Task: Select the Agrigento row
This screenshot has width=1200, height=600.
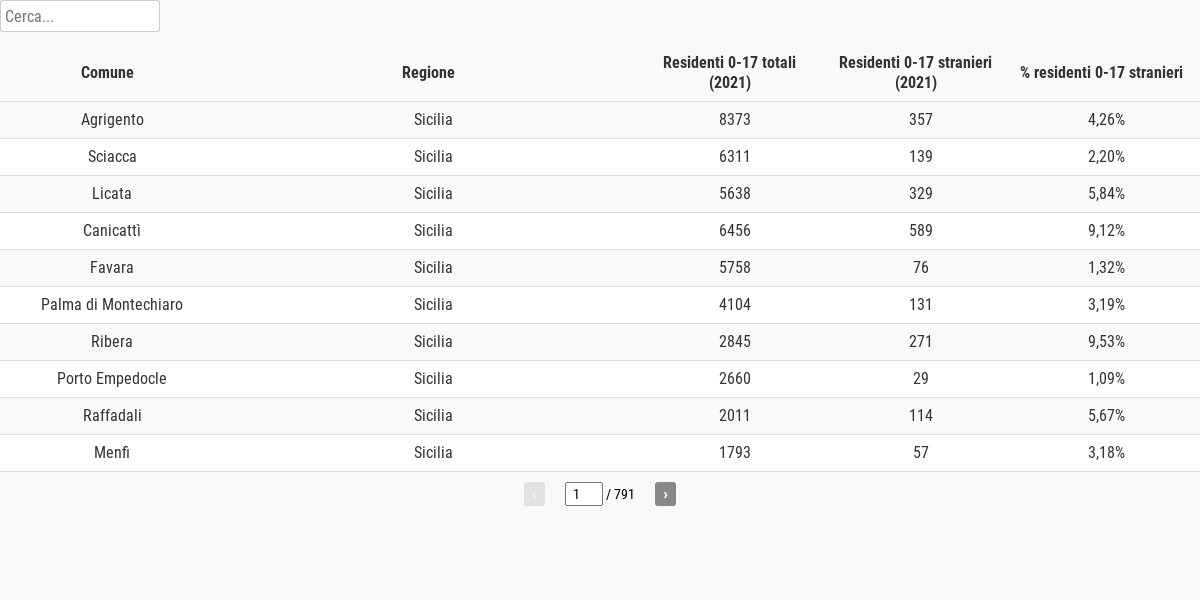Action: point(112,120)
